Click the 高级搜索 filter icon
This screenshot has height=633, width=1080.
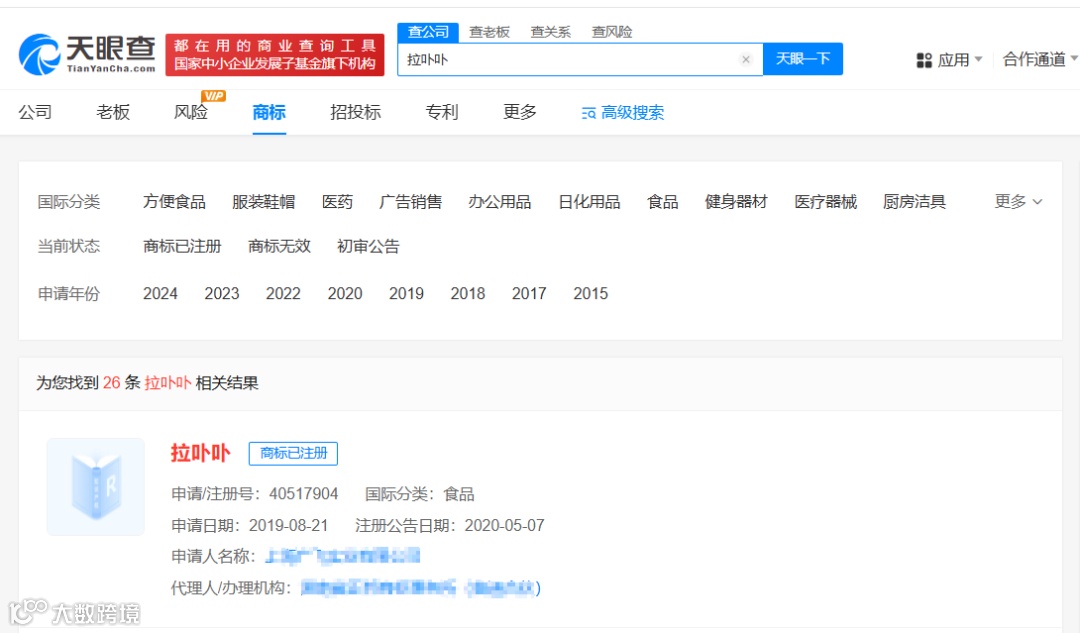pyautogui.click(x=588, y=113)
